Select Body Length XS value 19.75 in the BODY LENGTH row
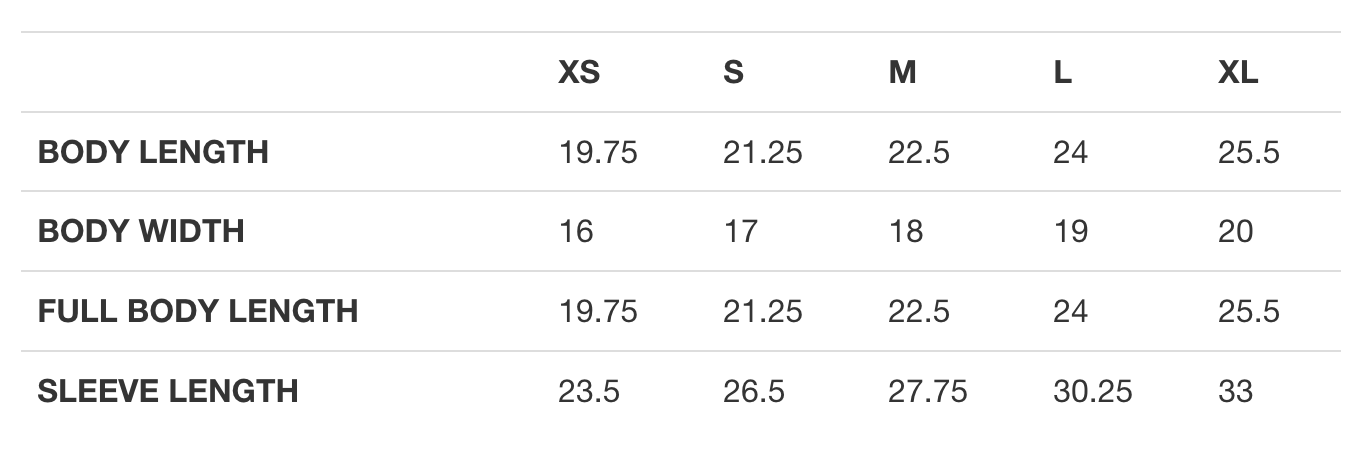1366x450 pixels. click(598, 152)
